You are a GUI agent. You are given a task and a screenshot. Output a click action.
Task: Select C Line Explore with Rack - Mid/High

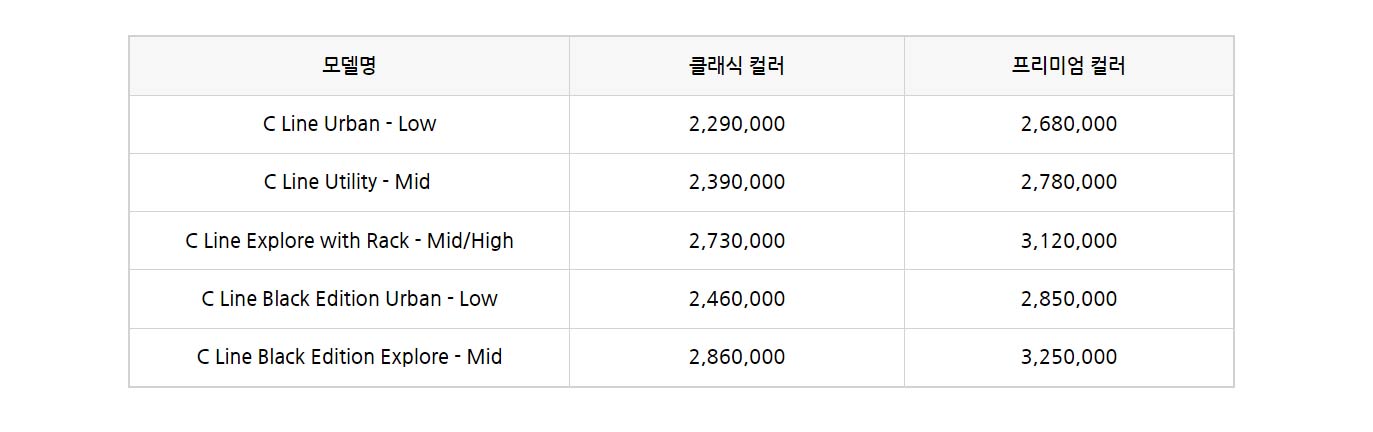(349, 241)
